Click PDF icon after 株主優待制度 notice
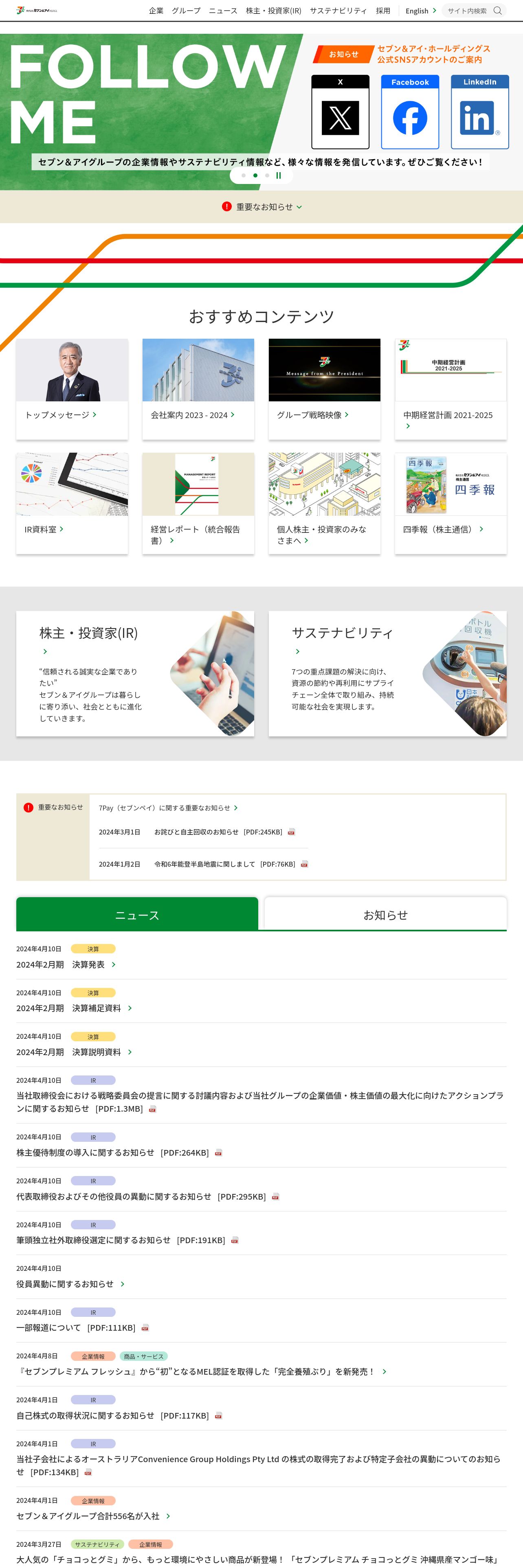Image resolution: width=523 pixels, height=1568 pixels. 218,1153
